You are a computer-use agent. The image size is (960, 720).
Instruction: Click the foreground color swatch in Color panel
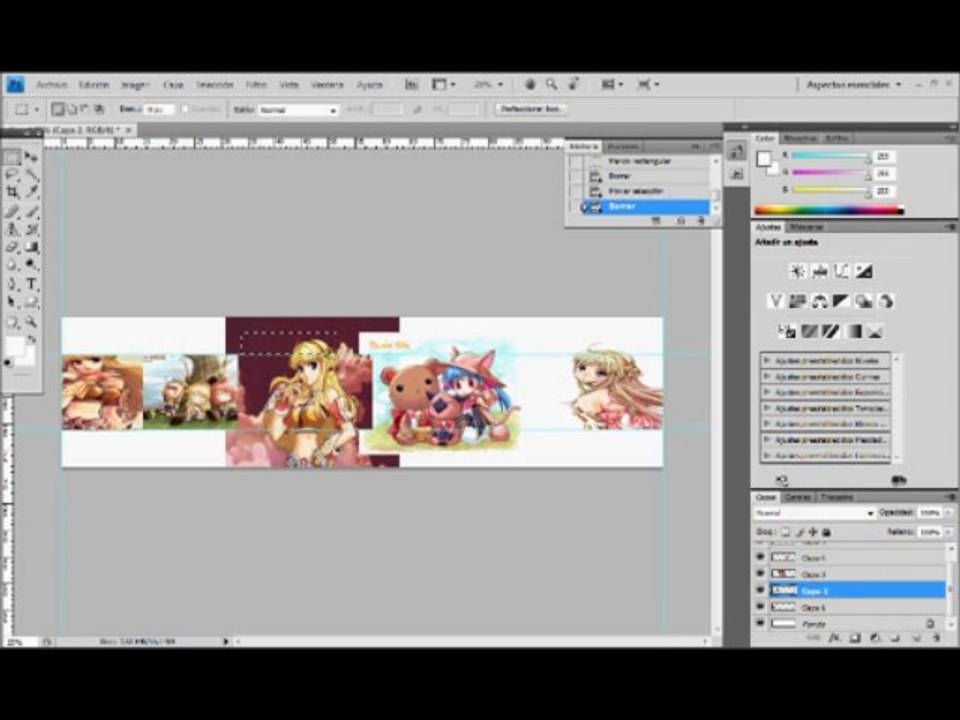763,159
